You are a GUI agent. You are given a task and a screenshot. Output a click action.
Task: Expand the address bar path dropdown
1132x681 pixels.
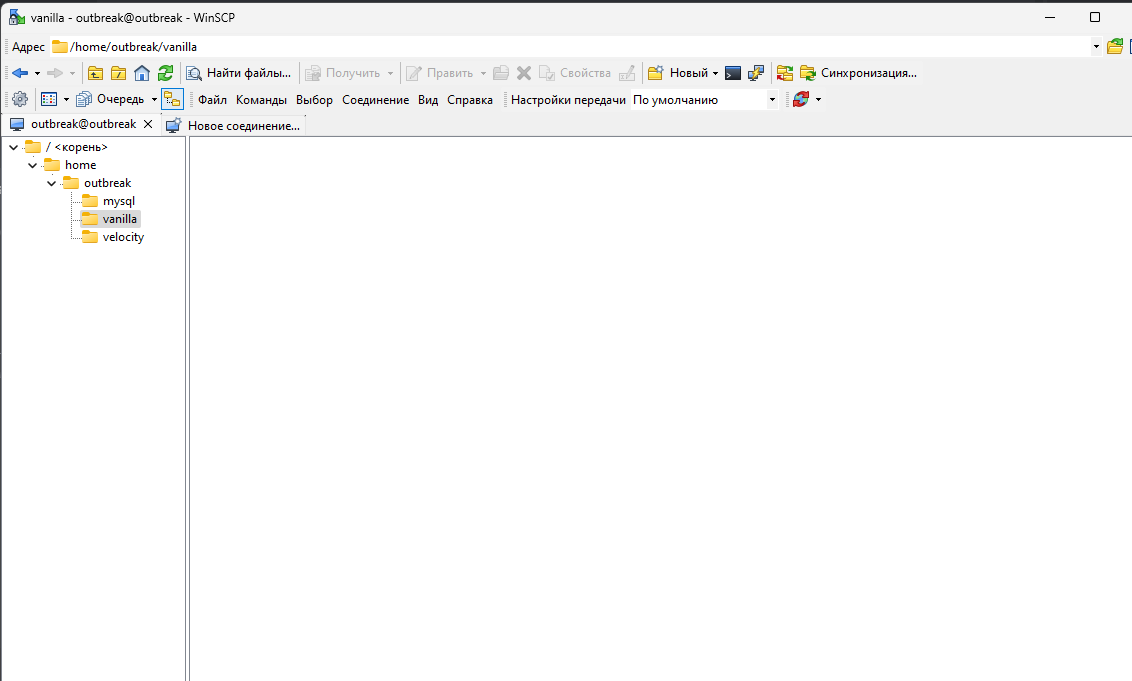[1096, 46]
